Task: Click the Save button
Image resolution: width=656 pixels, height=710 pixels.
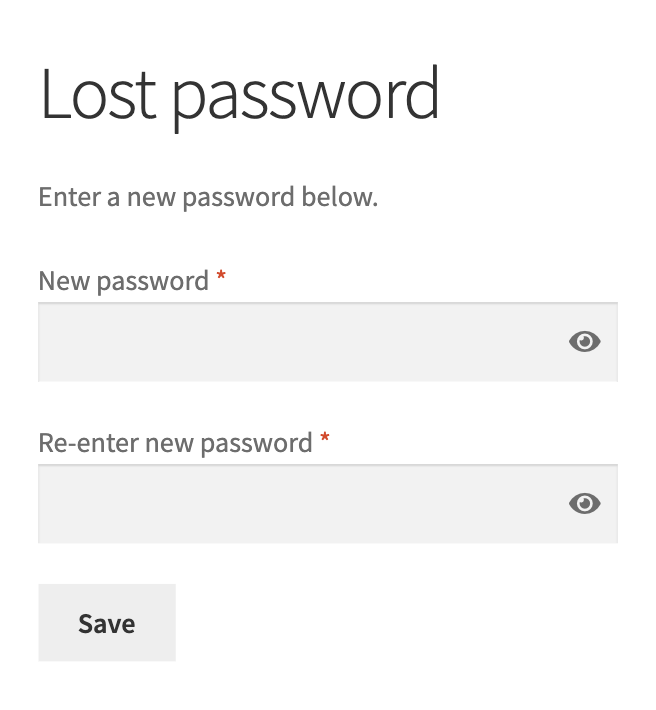Action: (x=107, y=623)
